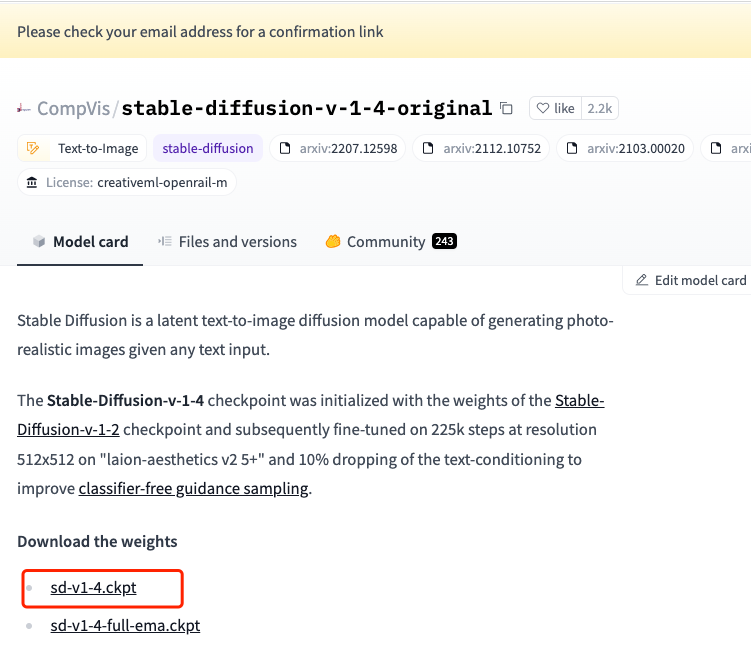Click the document icon on arxiv:2112.10752
Image resolution: width=751 pixels, height=661 pixels.
coord(430,149)
